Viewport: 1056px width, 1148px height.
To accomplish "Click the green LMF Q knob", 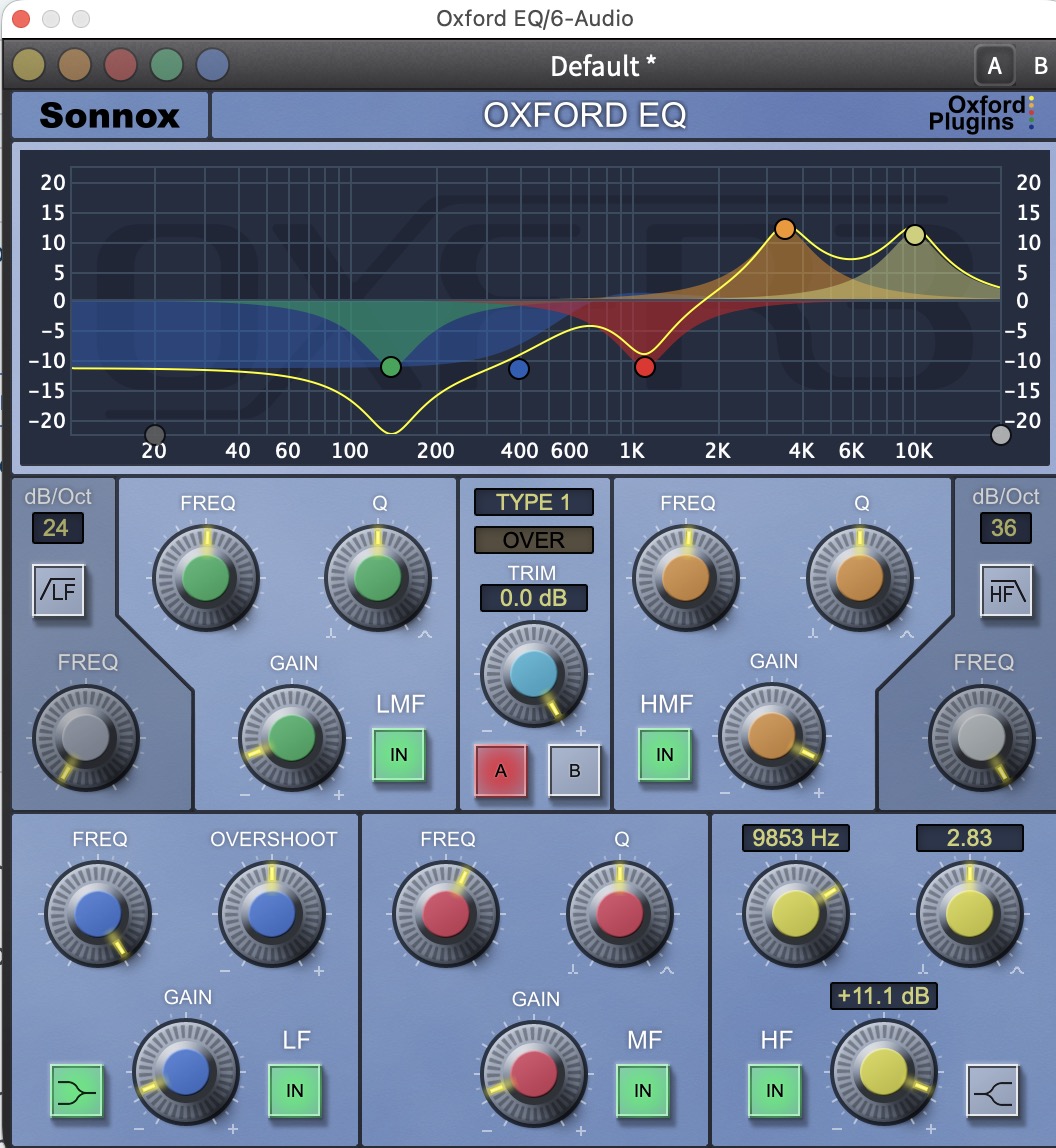I will (378, 578).
